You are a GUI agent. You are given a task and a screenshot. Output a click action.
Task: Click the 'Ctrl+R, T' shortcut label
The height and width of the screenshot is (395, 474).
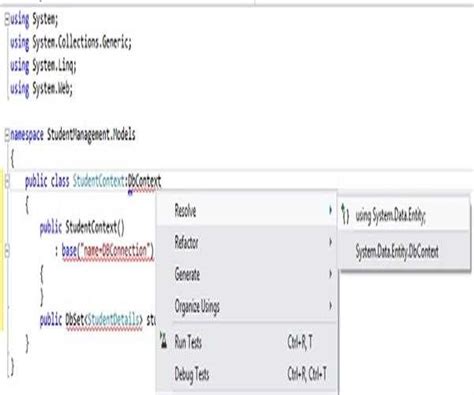click(300, 342)
